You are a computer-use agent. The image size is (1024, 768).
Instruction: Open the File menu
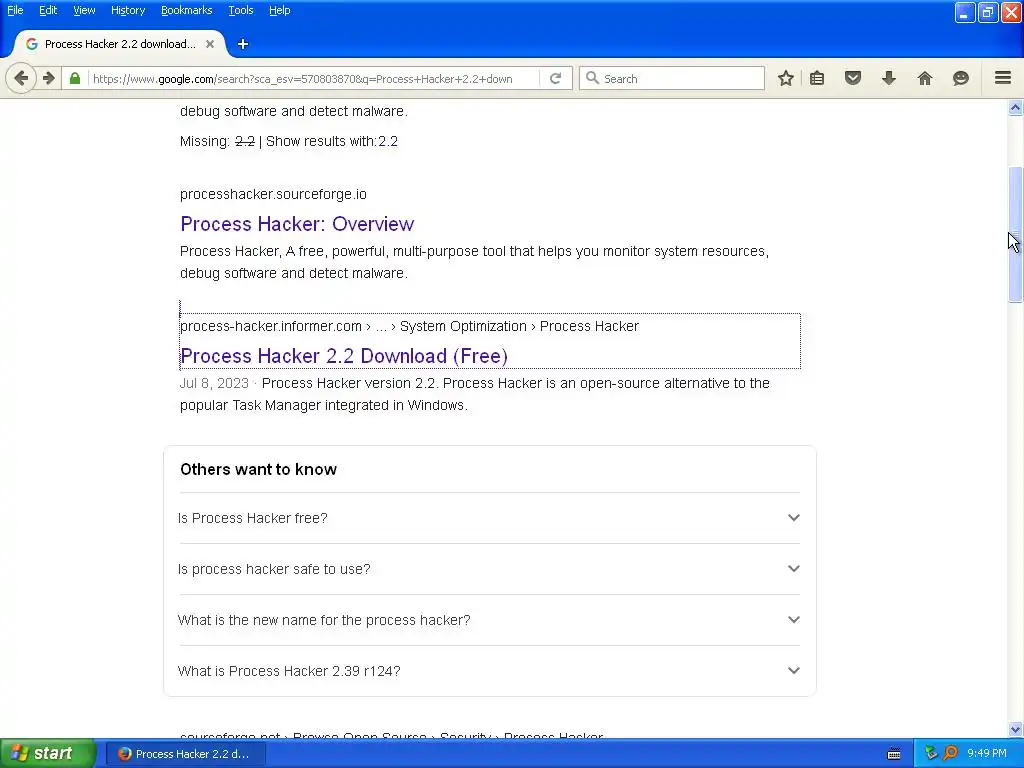[x=15, y=10]
